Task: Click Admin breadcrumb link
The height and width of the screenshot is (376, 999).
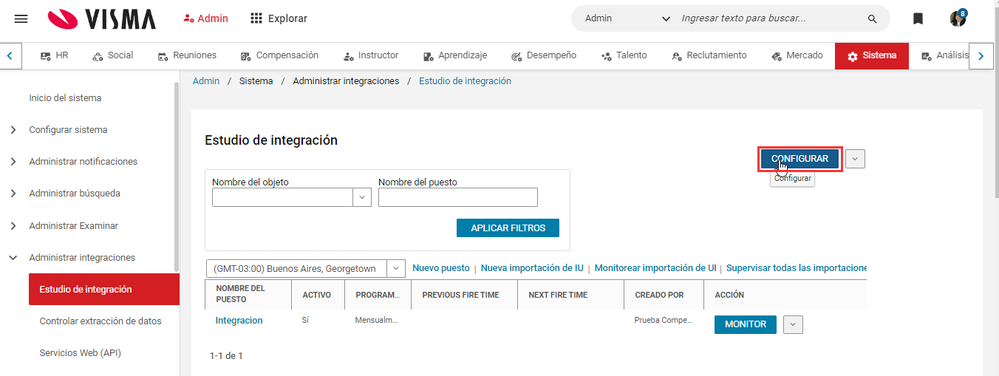Action: 206,81
